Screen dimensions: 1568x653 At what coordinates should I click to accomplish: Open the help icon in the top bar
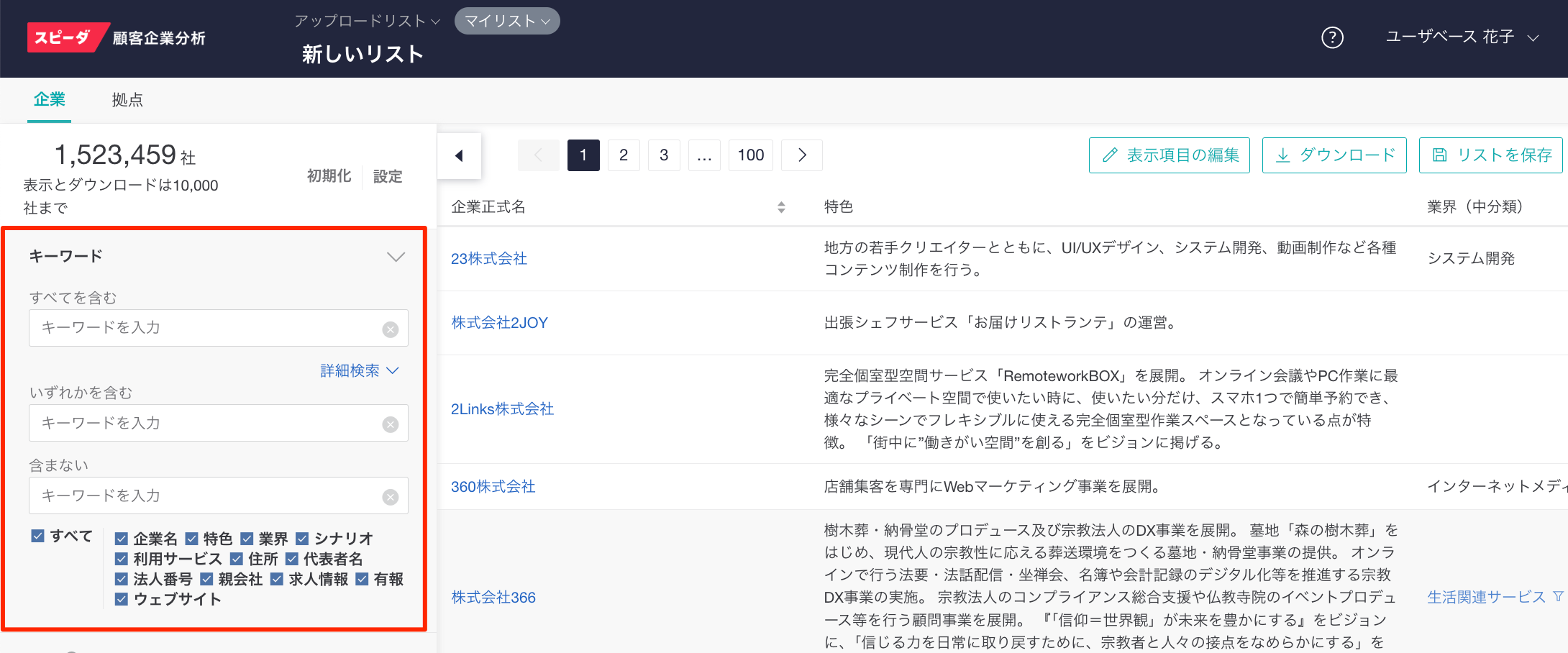point(1332,37)
